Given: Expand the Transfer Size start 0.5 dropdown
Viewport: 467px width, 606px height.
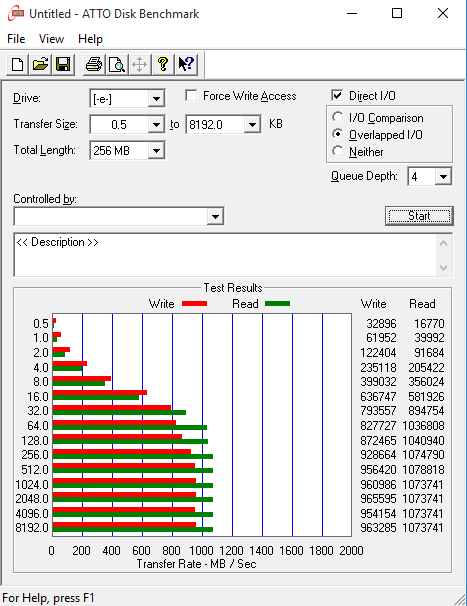Looking at the screenshot, I should pos(156,125).
